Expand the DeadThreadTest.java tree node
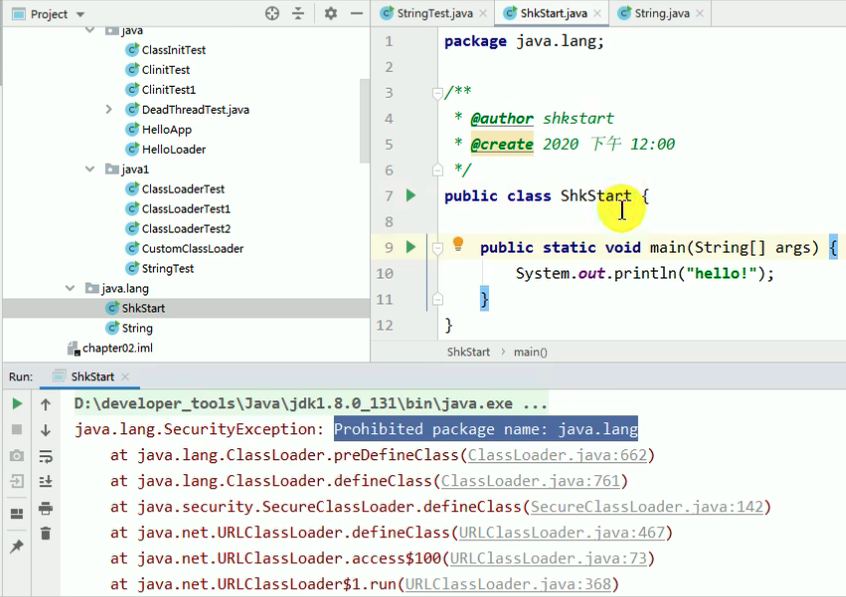This screenshot has height=597, width=846. point(108,110)
